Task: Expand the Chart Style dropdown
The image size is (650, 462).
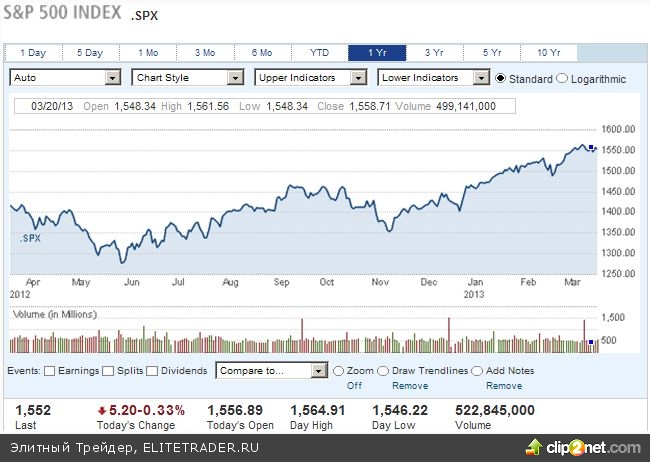Action: tap(189, 77)
